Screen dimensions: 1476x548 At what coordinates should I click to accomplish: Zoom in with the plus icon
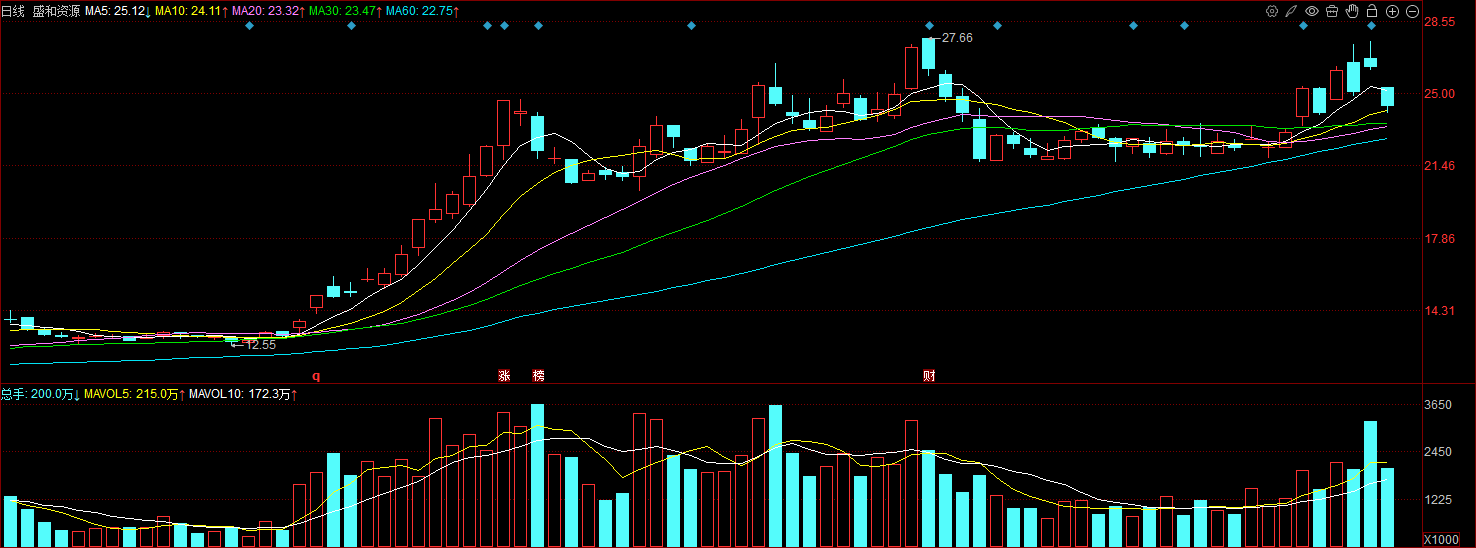point(1392,11)
